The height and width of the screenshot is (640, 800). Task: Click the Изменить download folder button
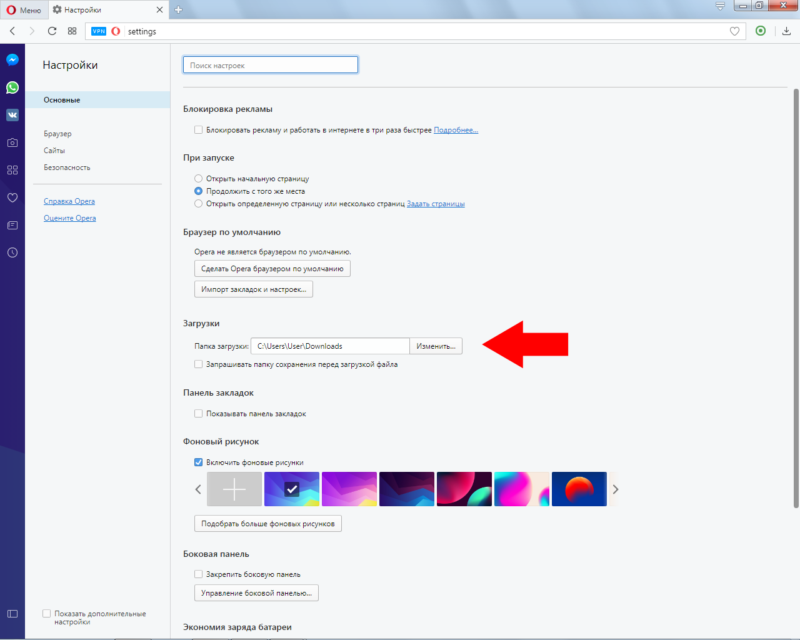(436, 346)
